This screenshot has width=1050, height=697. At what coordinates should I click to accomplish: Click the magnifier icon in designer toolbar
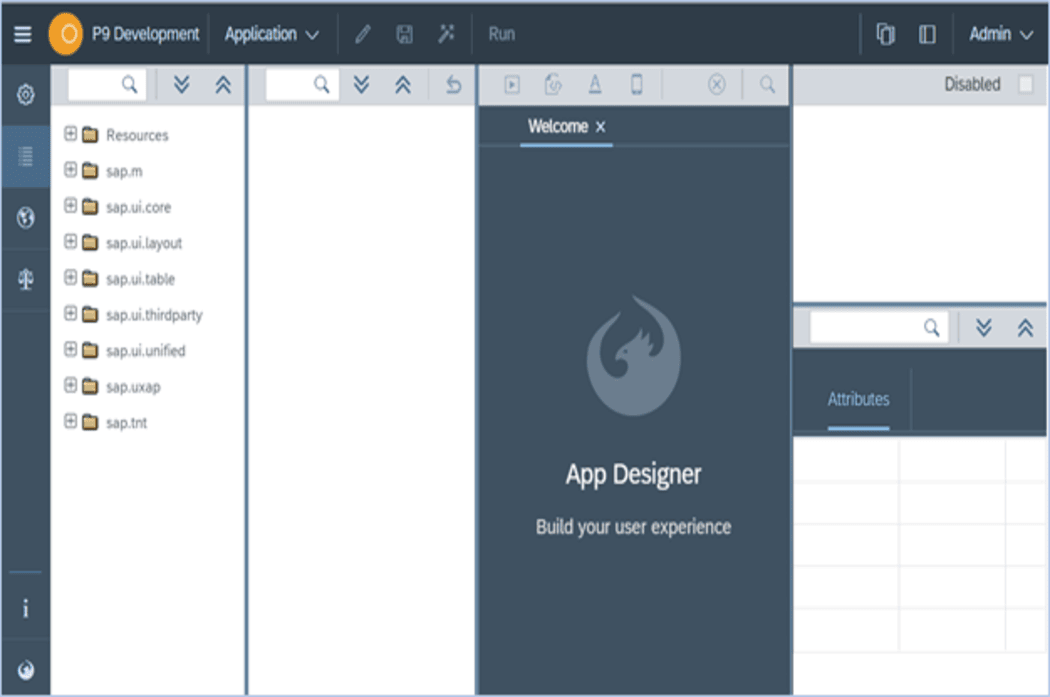point(767,84)
